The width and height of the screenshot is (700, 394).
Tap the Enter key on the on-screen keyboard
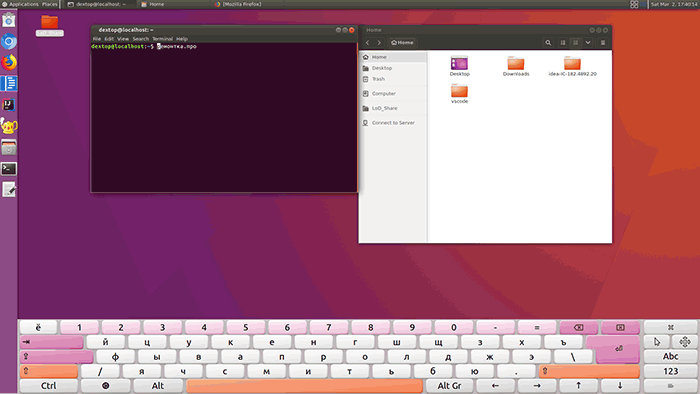pyautogui.click(x=618, y=349)
